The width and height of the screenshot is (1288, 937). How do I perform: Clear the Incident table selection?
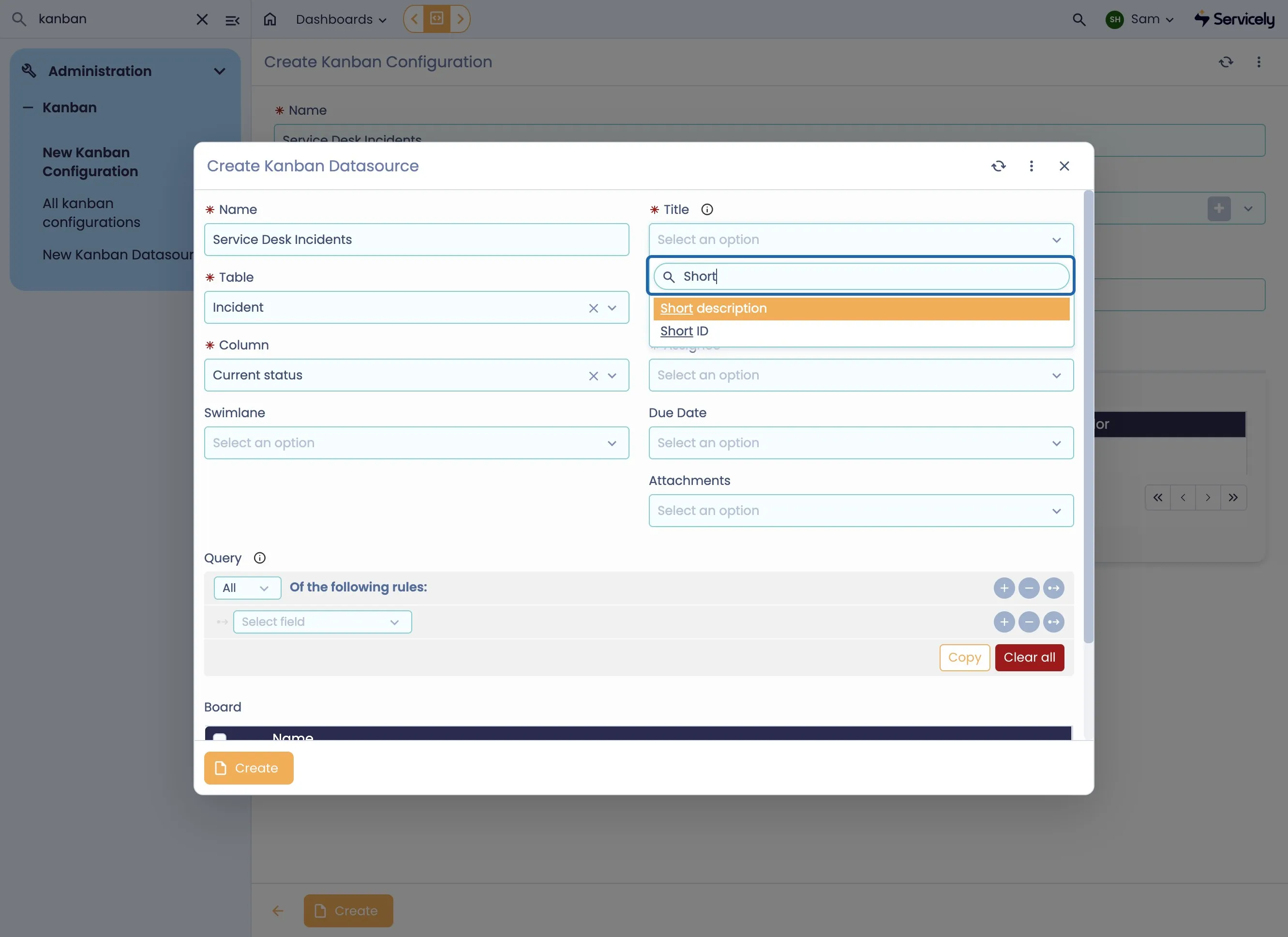(594, 308)
